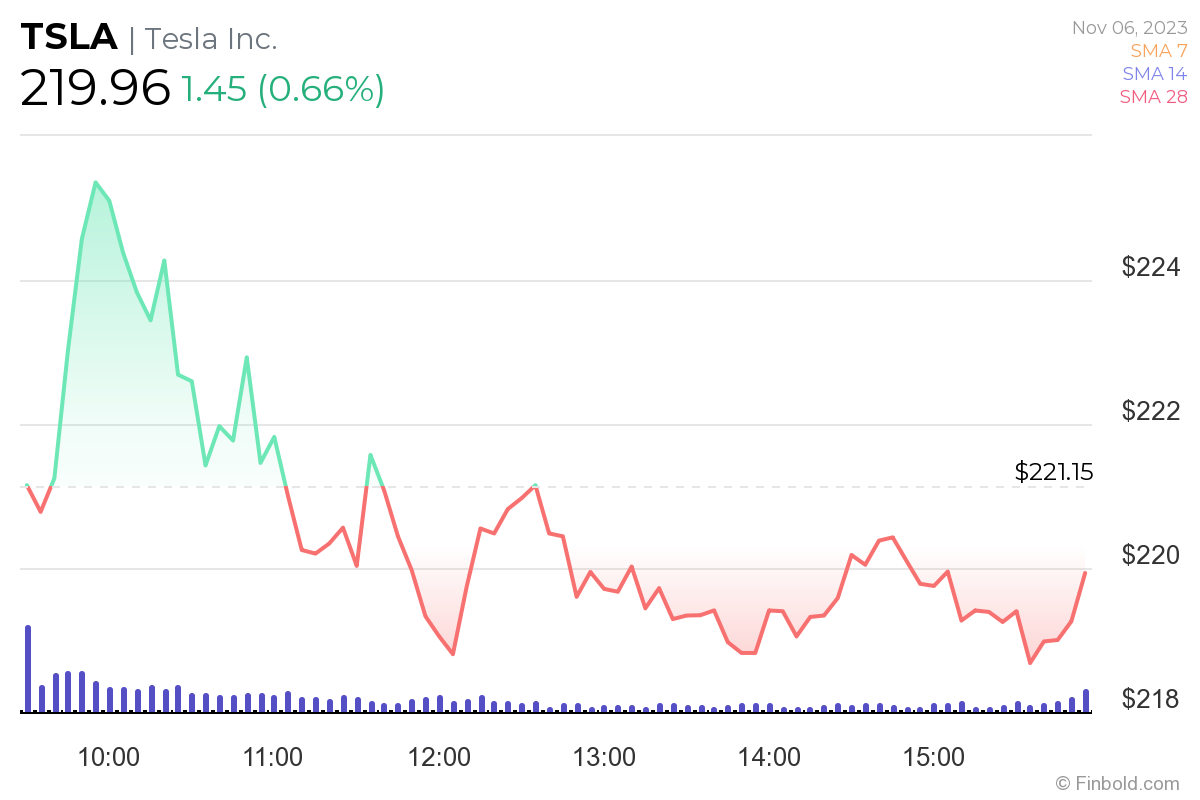Toggle the SMA 14 legend entry
The height and width of the screenshot is (800, 1200).
1154,73
